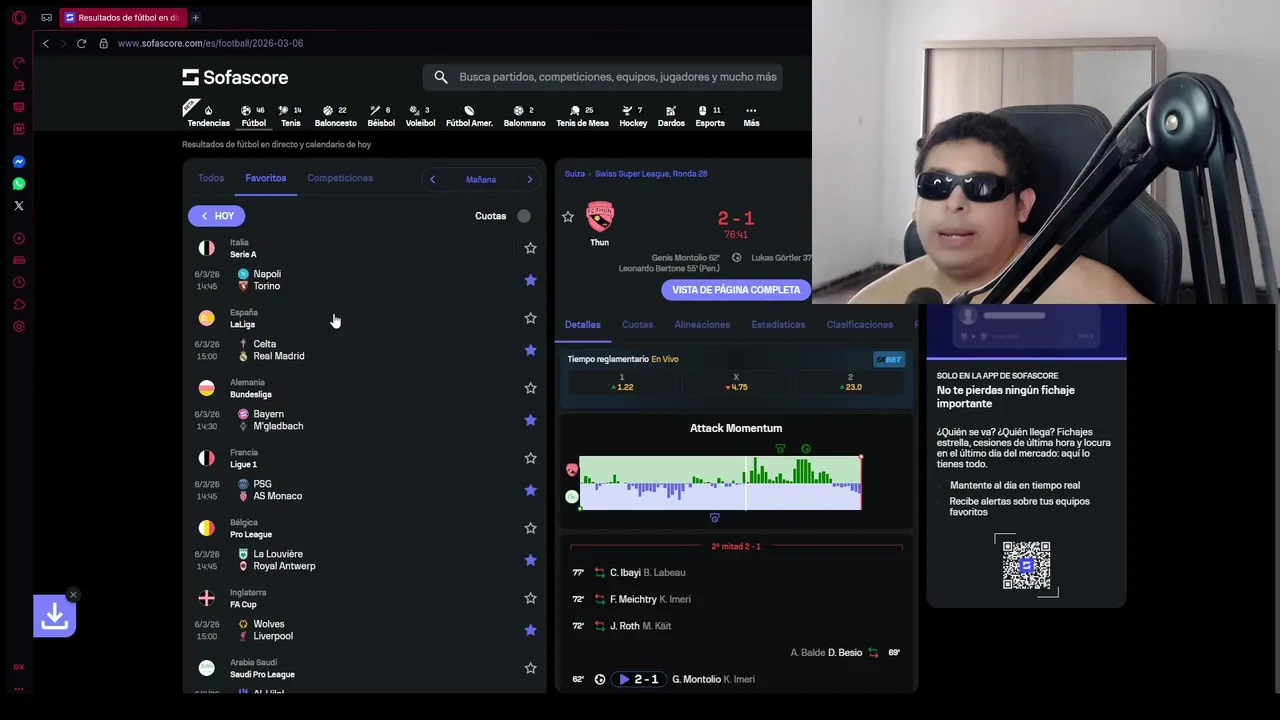Image resolution: width=1280 pixels, height=720 pixels.
Task: Switch to the Todos tab
Action: [x=211, y=178]
